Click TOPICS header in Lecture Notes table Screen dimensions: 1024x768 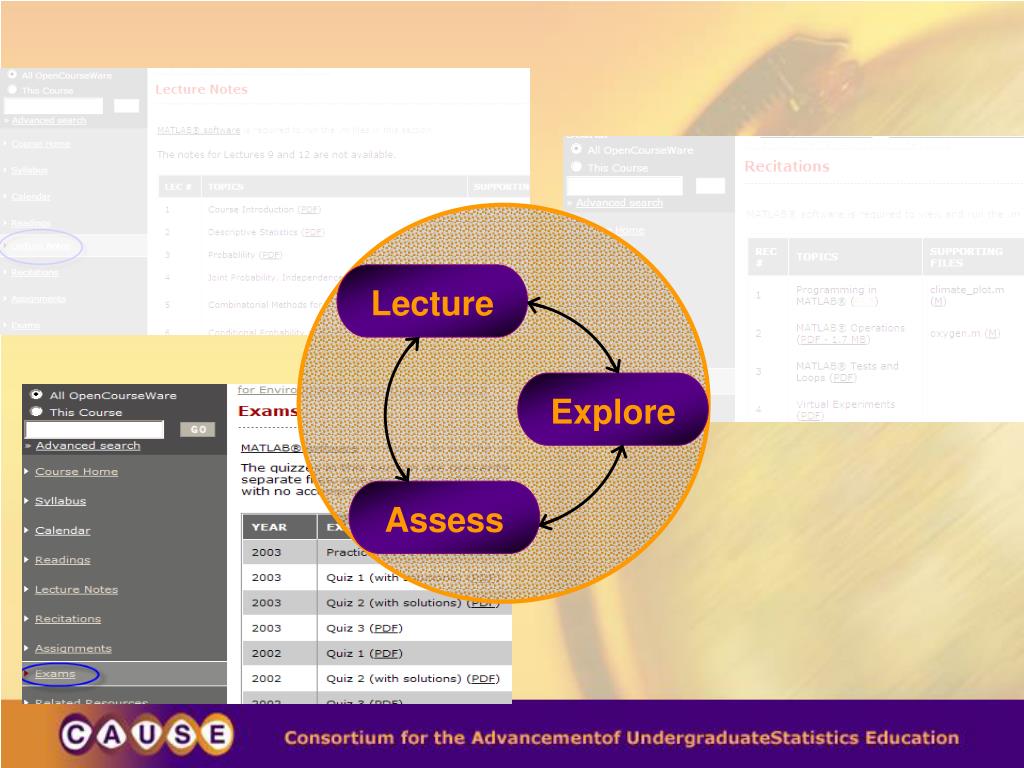225,187
